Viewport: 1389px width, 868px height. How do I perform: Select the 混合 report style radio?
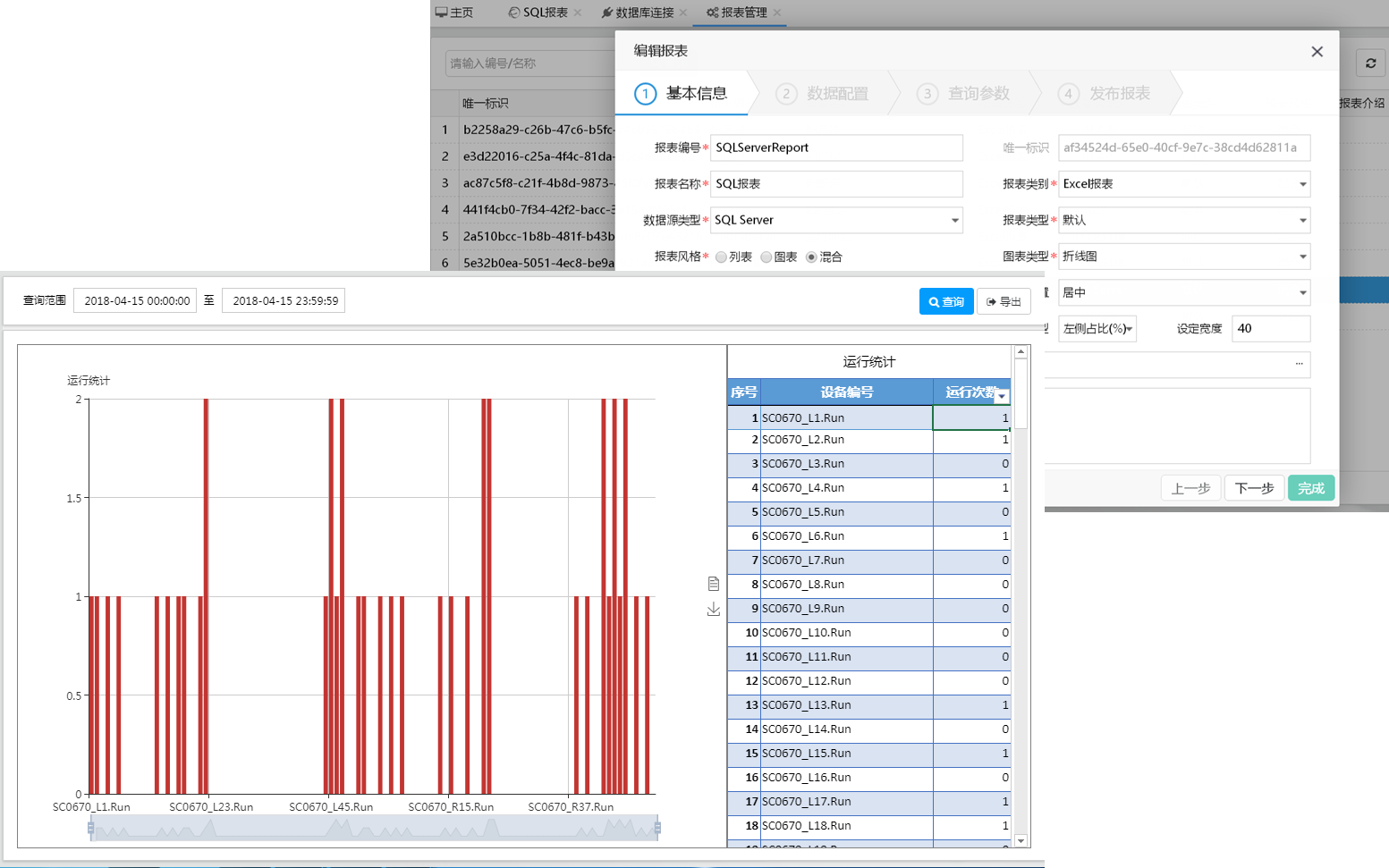tap(811, 257)
